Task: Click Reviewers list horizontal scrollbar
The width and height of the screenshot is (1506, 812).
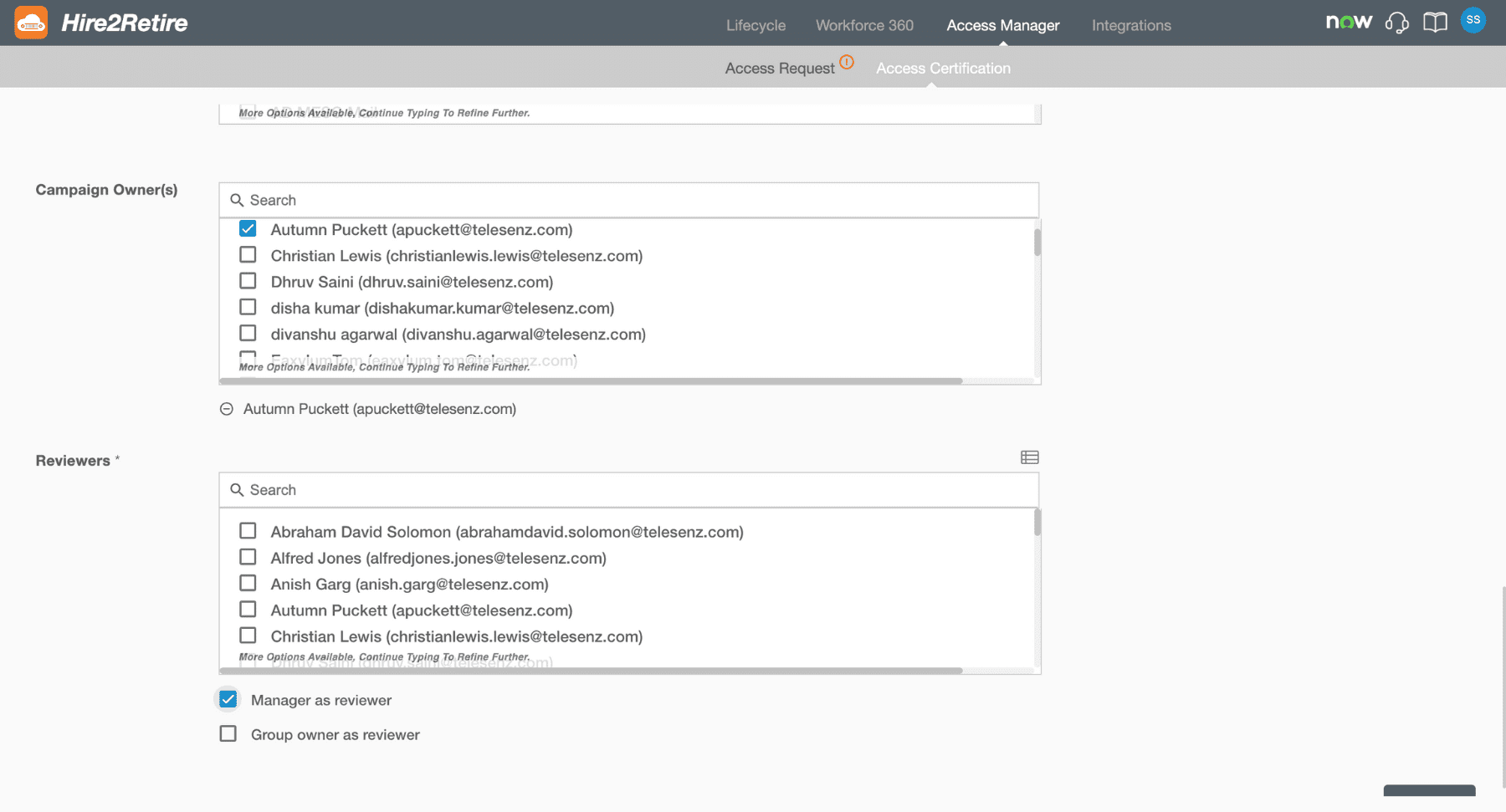Action: point(591,671)
